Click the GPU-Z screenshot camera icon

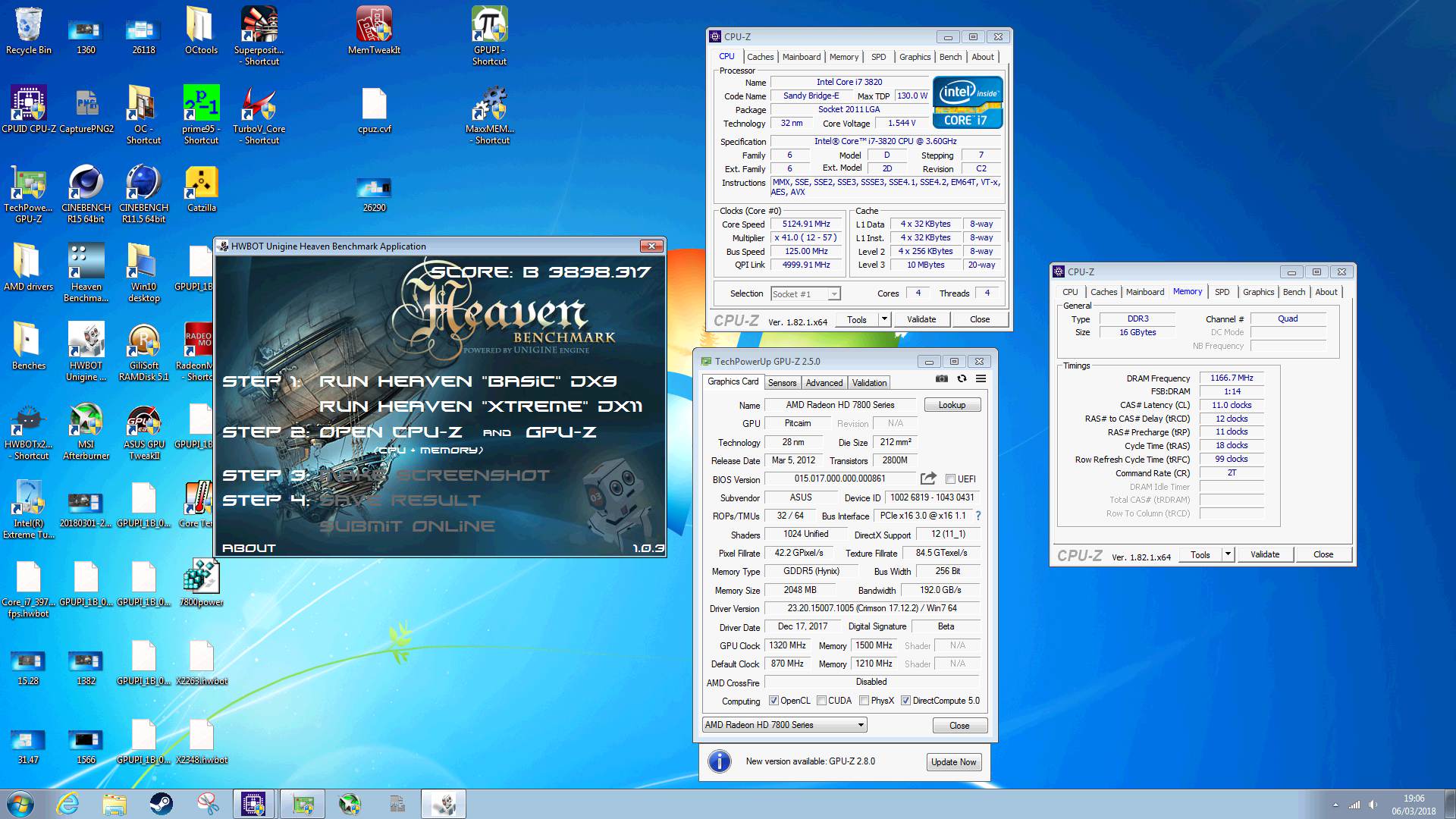pyautogui.click(x=941, y=378)
